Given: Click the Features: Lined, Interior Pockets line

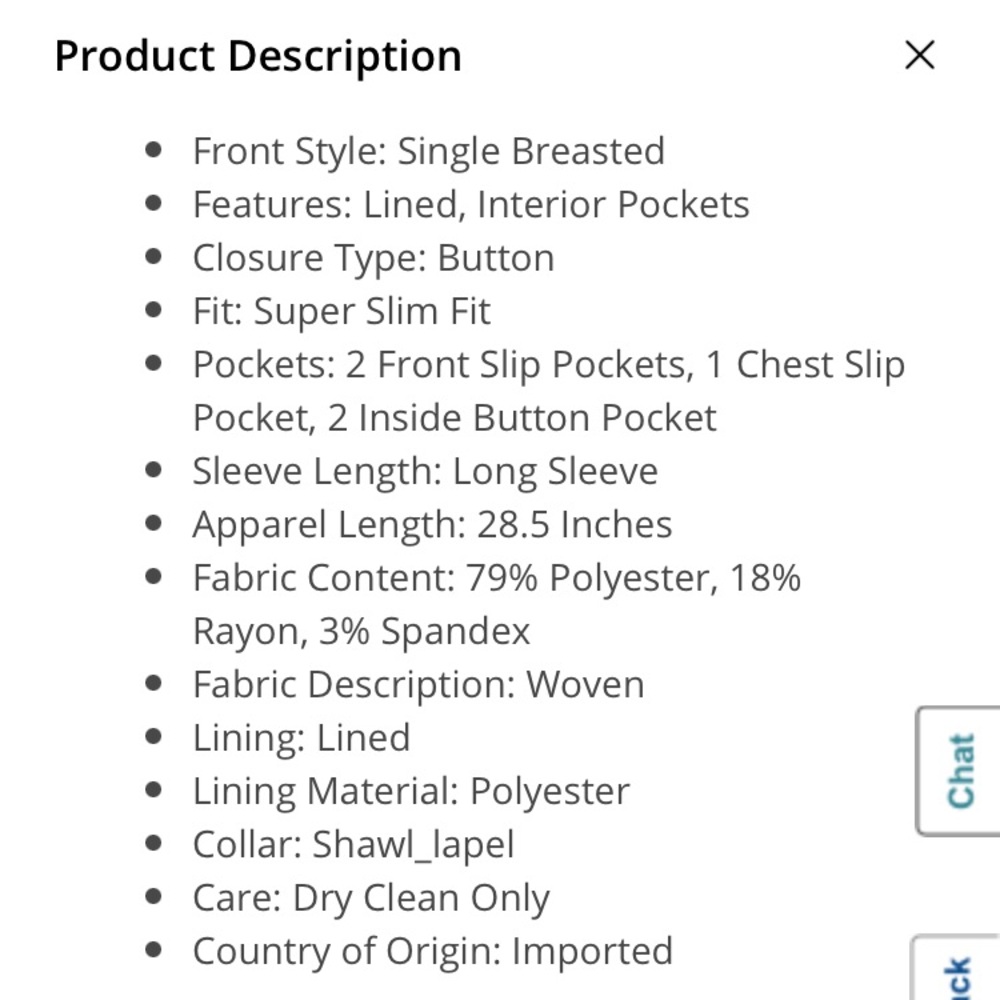Looking at the screenshot, I should click(x=470, y=204).
